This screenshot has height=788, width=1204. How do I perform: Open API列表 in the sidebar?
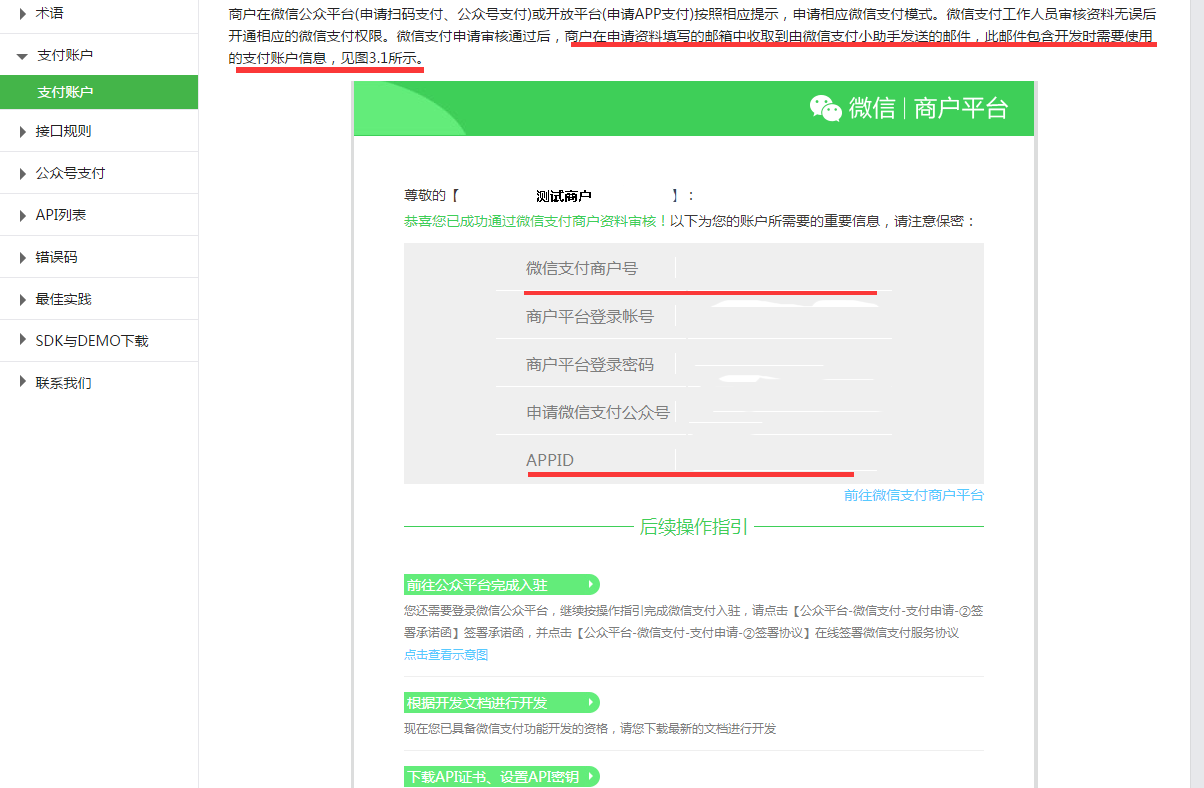click(60, 215)
